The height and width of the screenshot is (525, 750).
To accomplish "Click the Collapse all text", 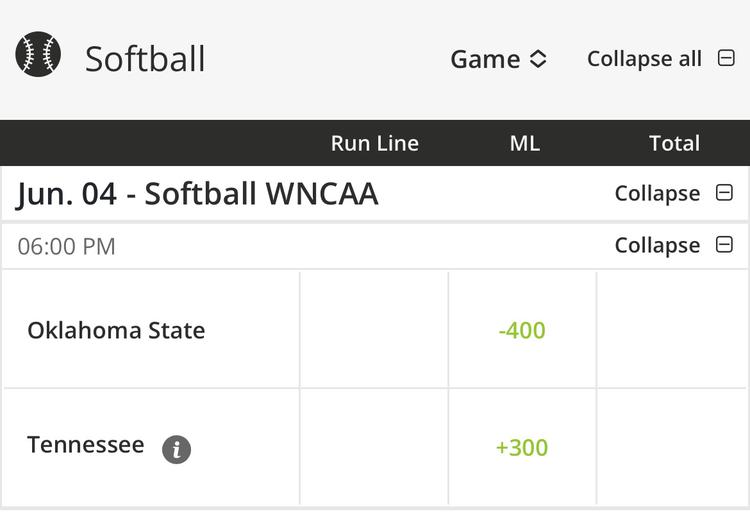I will click(644, 59).
